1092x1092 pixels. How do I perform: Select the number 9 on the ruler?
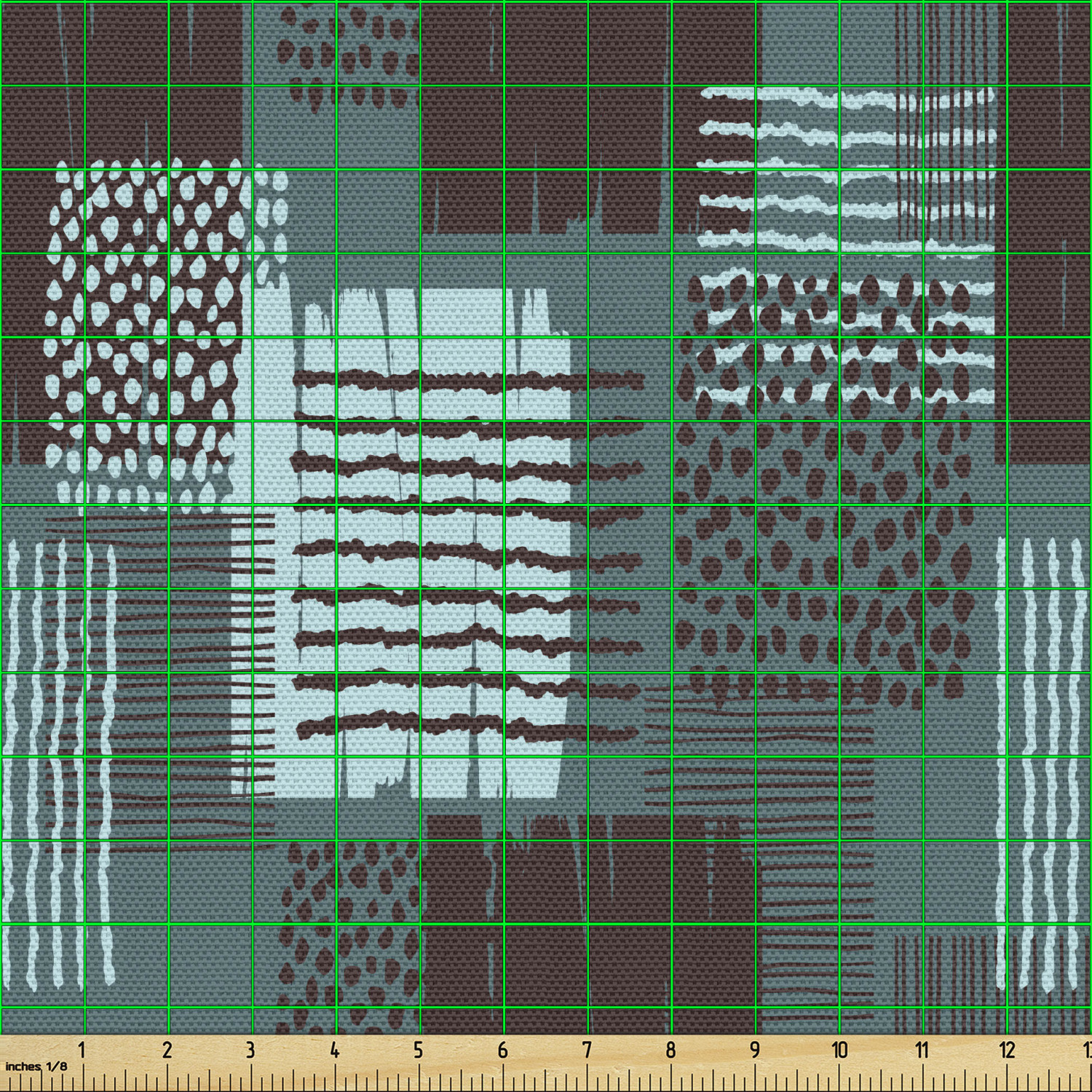coord(755,1050)
